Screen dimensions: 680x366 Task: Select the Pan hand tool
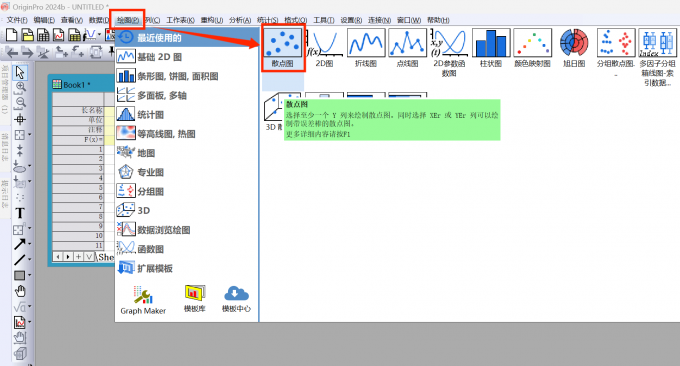pyautogui.click(x=20, y=291)
